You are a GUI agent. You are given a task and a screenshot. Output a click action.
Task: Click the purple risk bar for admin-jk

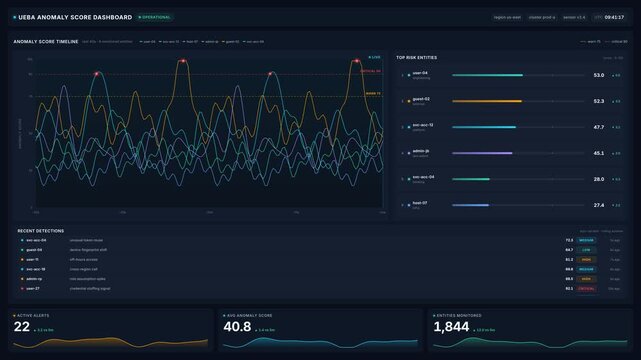[482, 153]
